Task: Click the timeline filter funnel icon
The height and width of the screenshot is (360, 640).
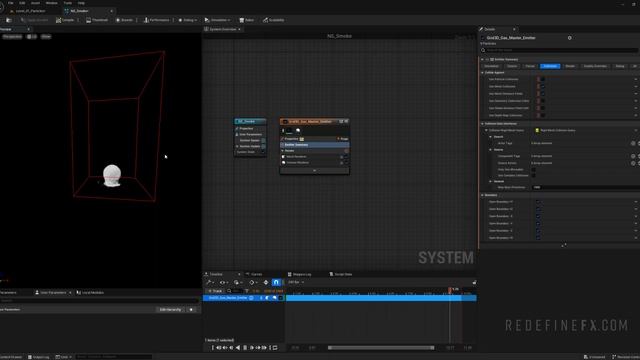Action: click(x=247, y=291)
